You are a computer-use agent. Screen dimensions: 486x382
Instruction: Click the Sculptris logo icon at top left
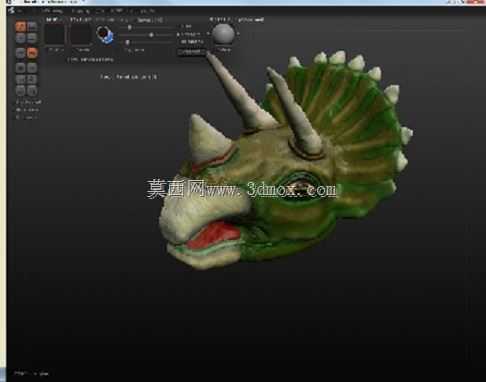point(11,11)
